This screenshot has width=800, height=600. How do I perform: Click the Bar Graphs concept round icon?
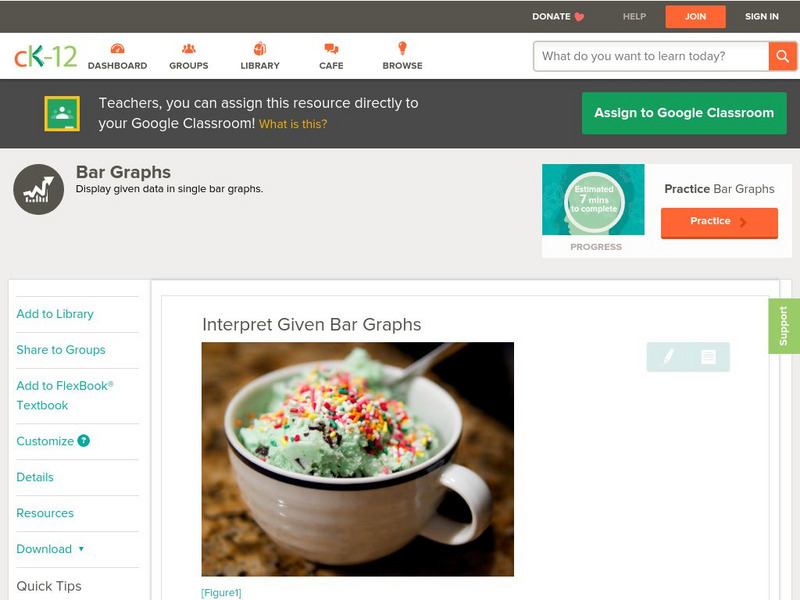click(x=39, y=189)
